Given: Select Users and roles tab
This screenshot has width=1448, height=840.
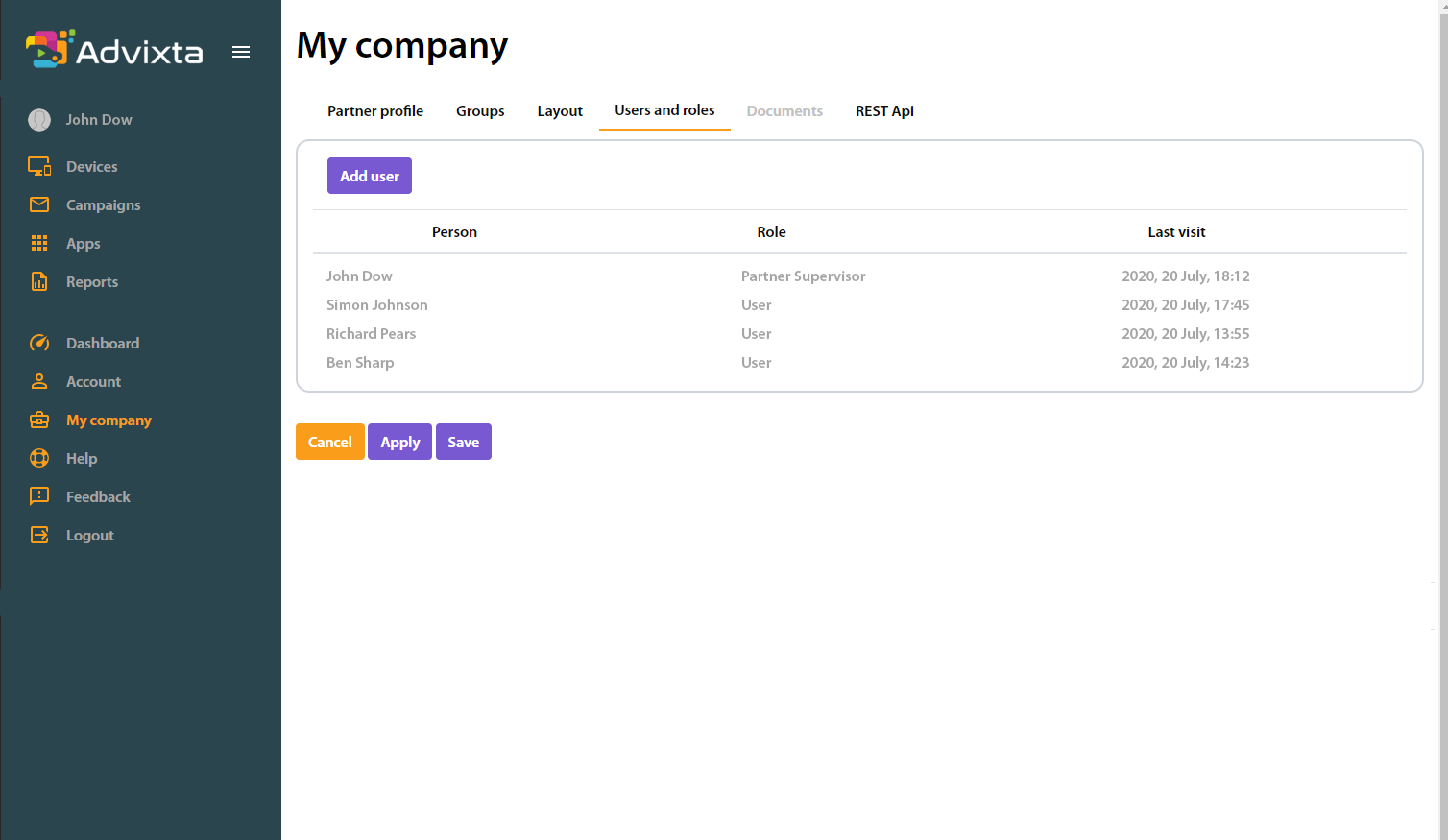Looking at the screenshot, I should point(664,110).
